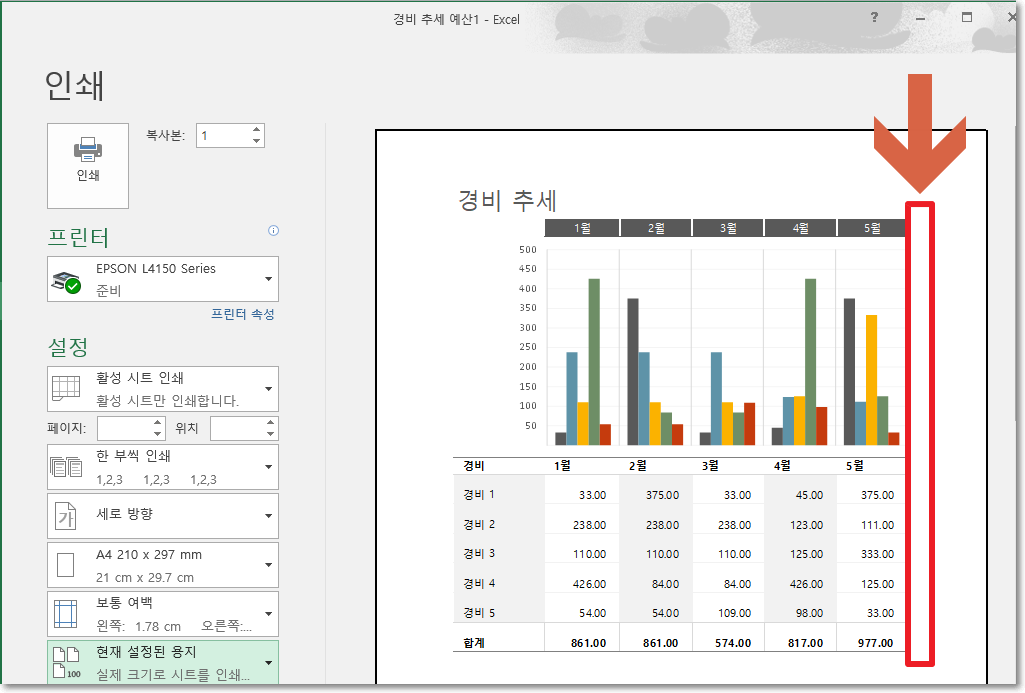This screenshot has height=693, width=1025.
Task: Click the Excel help question mark icon
Action: [874, 18]
